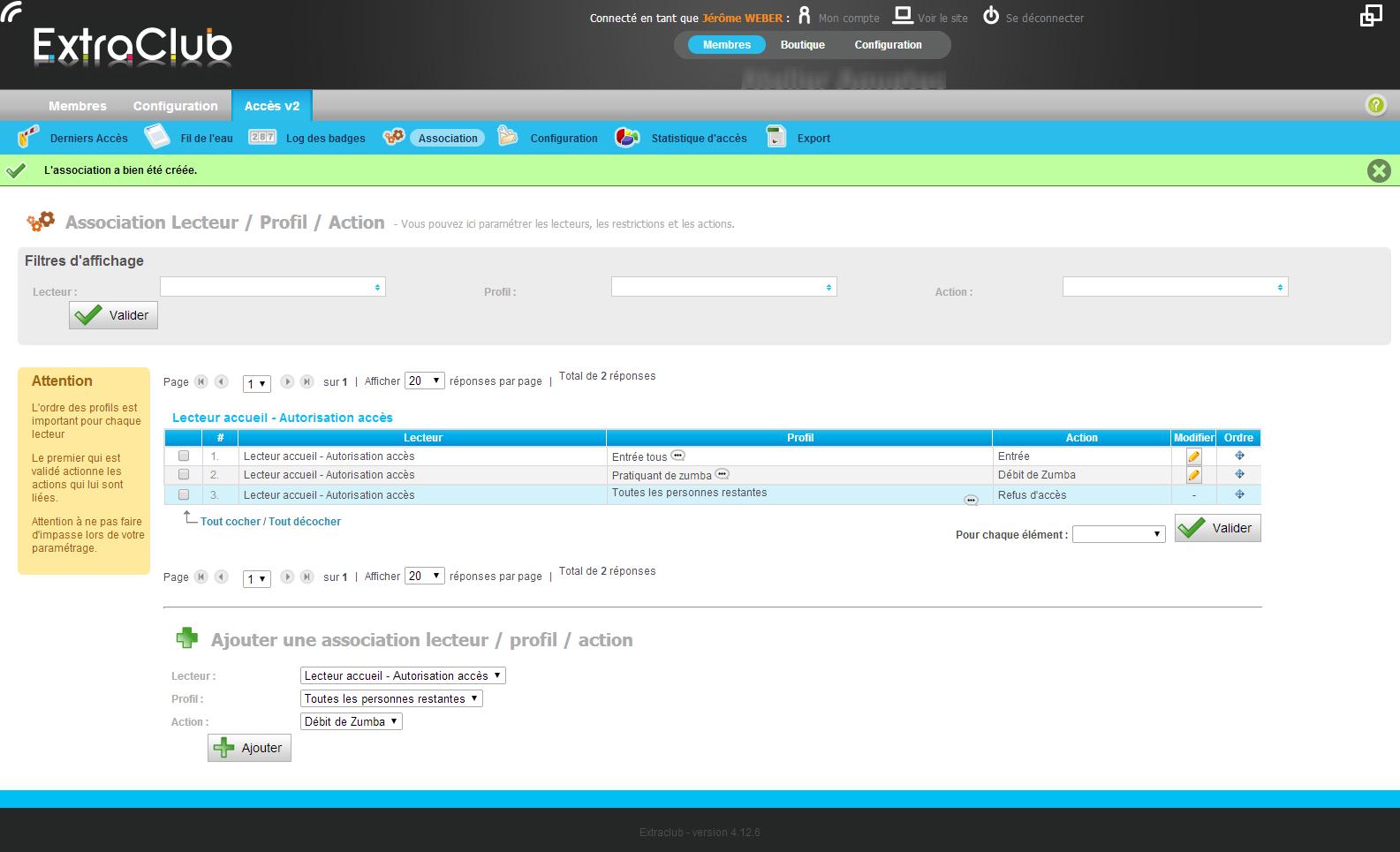This screenshot has width=1400, height=852.
Task: Open comment bubble next to Entrée tous
Action: point(677,456)
